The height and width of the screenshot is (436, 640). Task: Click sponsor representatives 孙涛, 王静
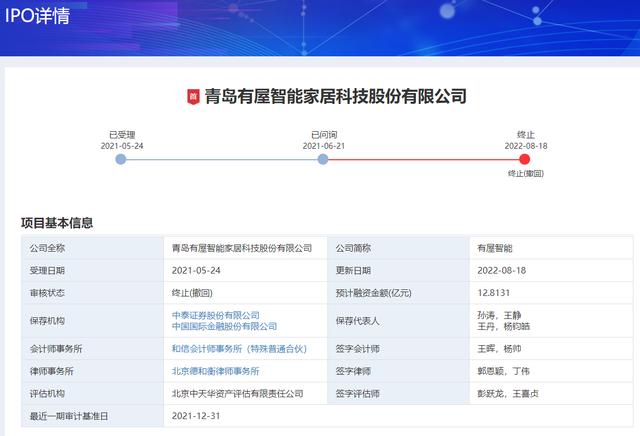click(499, 315)
